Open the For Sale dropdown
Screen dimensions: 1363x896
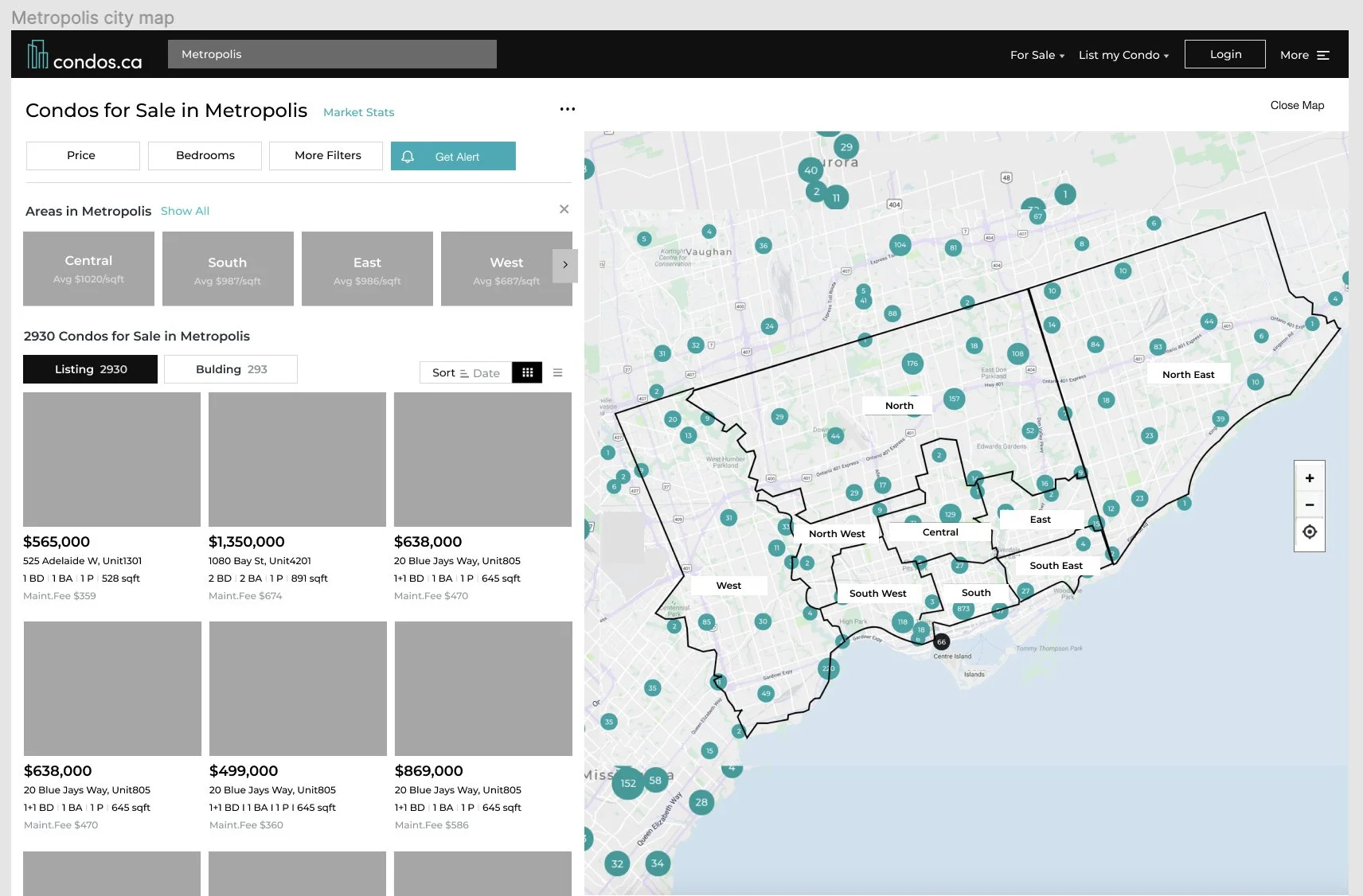1037,55
